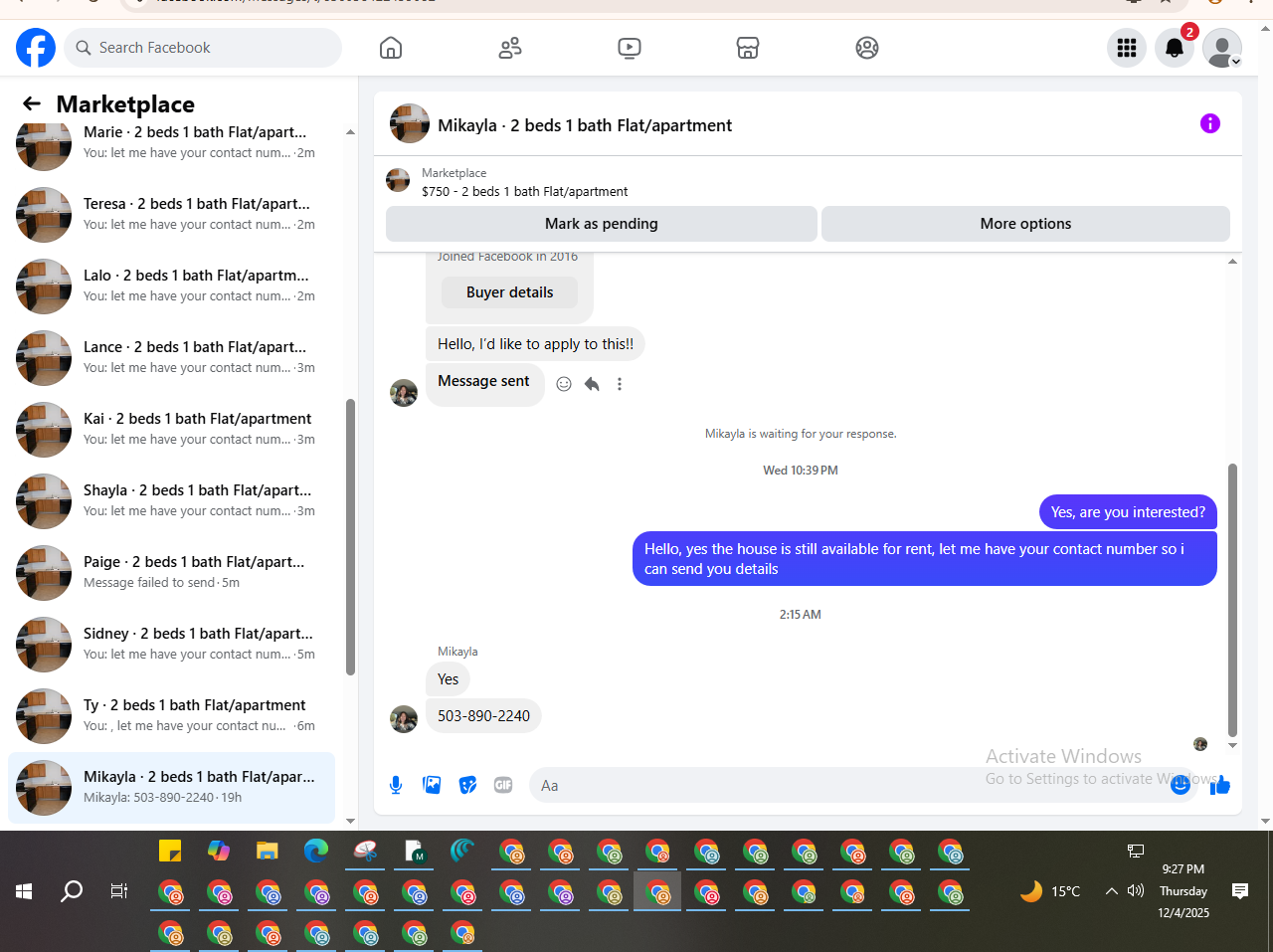Click the back arrow beside Marketplace

[x=32, y=103]
